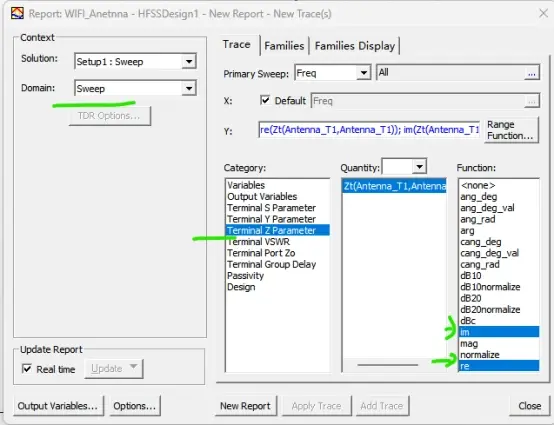Switch to the Trace tab
554x425 pixels.
click(x=236, y=45)
